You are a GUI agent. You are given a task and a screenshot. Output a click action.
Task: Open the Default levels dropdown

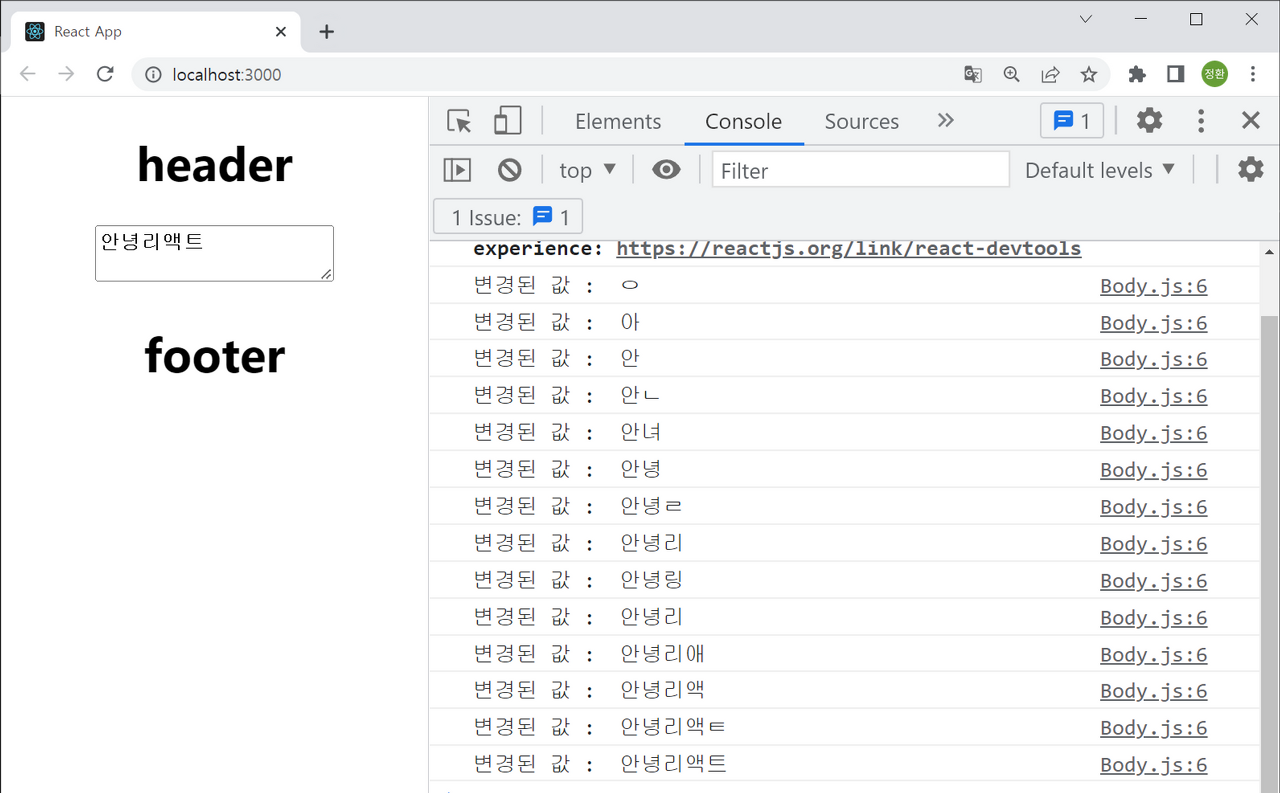coord(1100,170)
